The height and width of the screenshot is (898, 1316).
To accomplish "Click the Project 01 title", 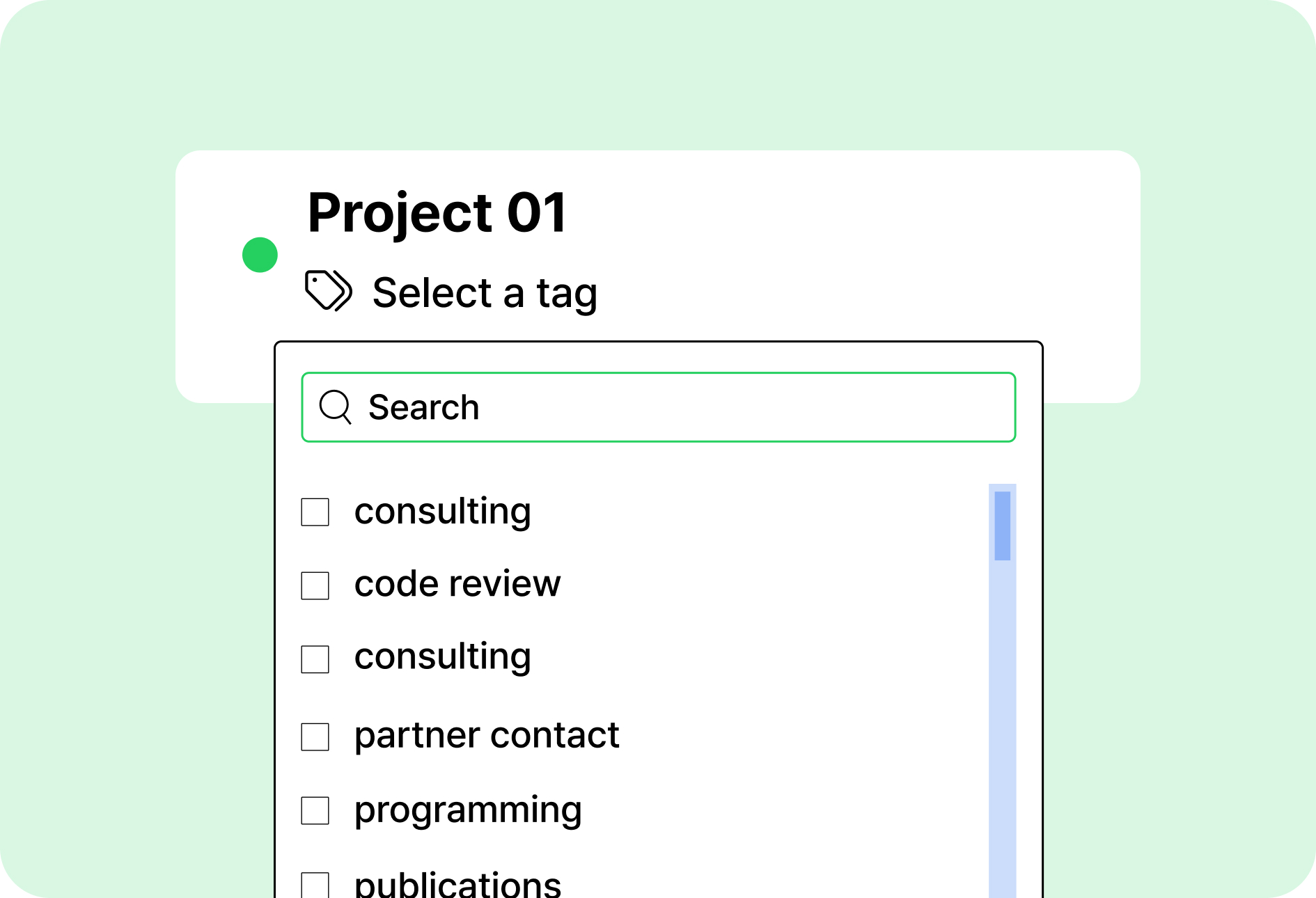I will [437, 213].
